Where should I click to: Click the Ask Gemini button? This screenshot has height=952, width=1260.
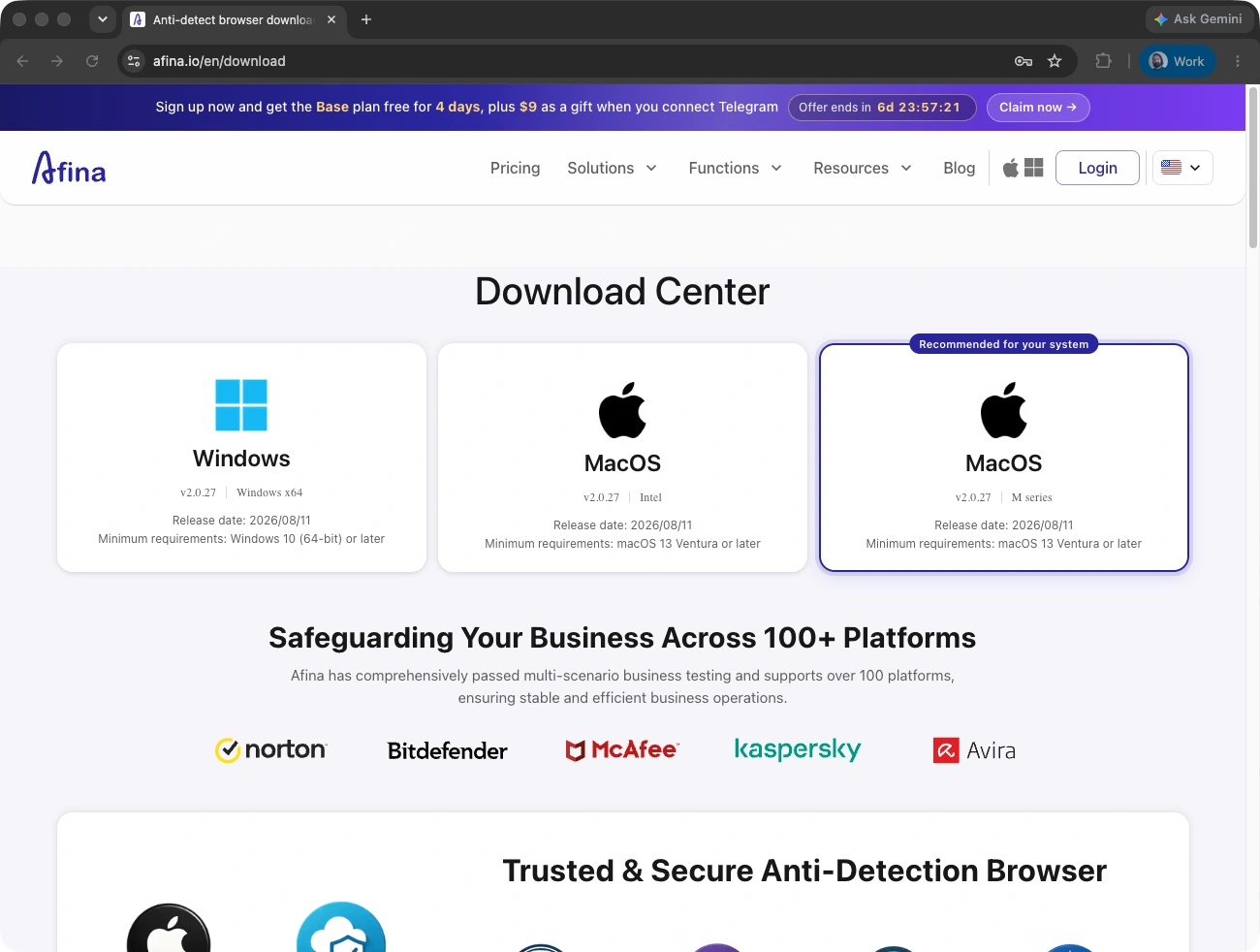click(x=1198, y=19)
